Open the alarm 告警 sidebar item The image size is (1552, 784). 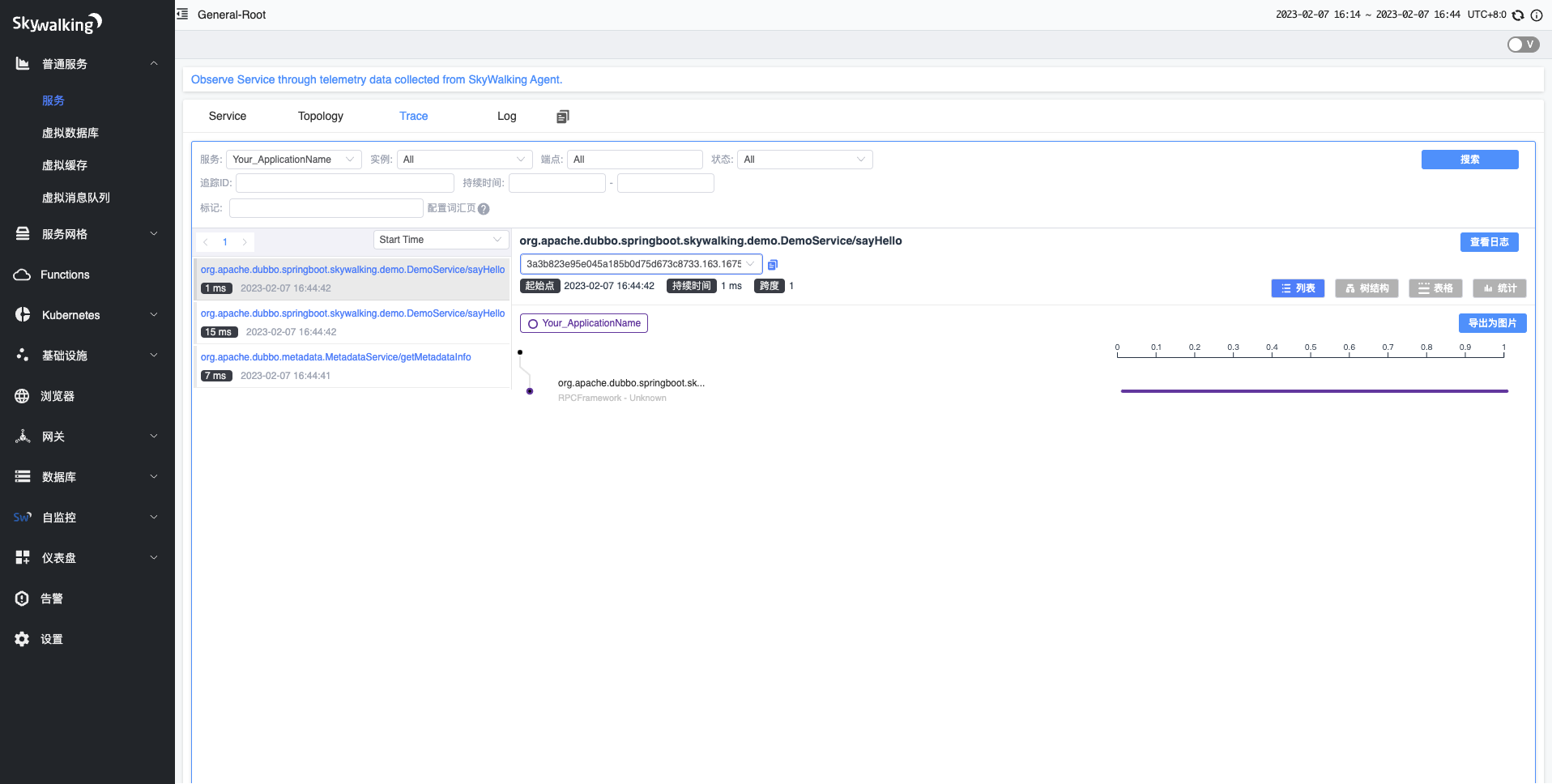click(52, 599)
